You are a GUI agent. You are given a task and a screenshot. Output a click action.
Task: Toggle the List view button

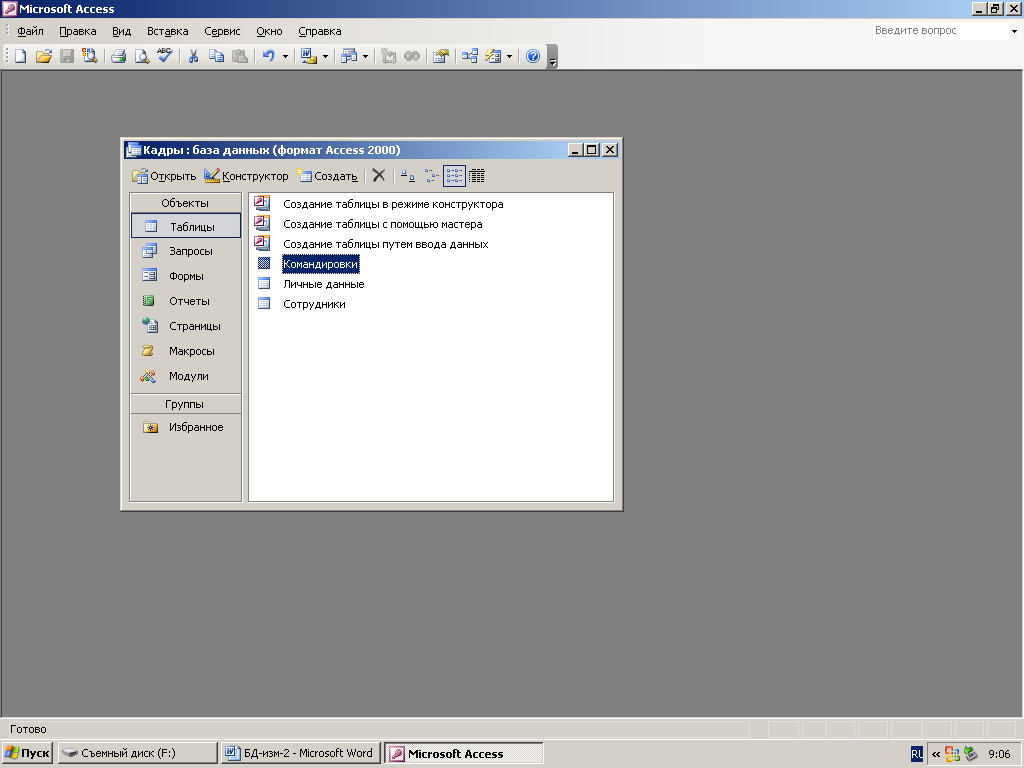[x=454, y=176]
